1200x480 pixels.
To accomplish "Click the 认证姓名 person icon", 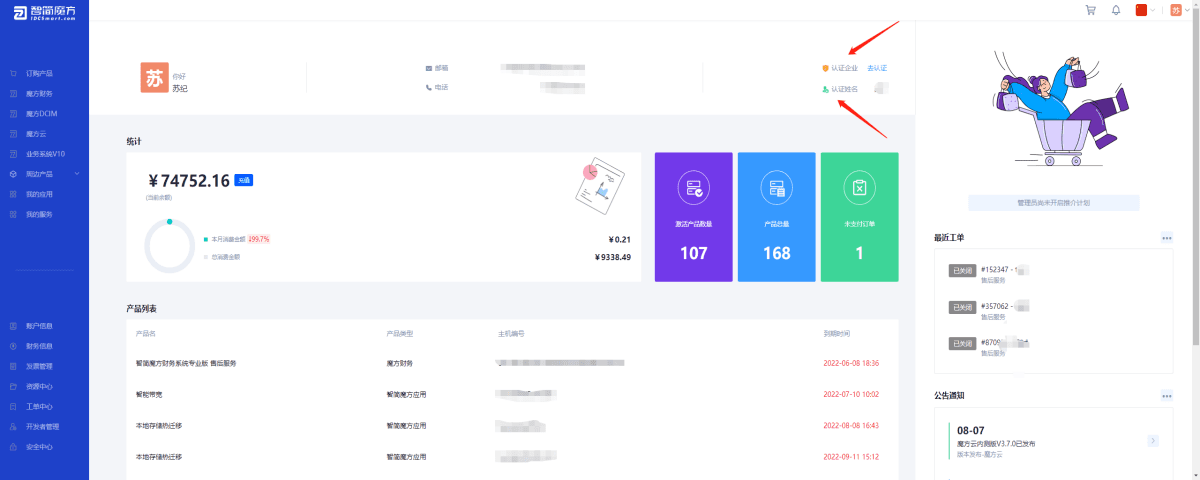I will click(825, 89).
